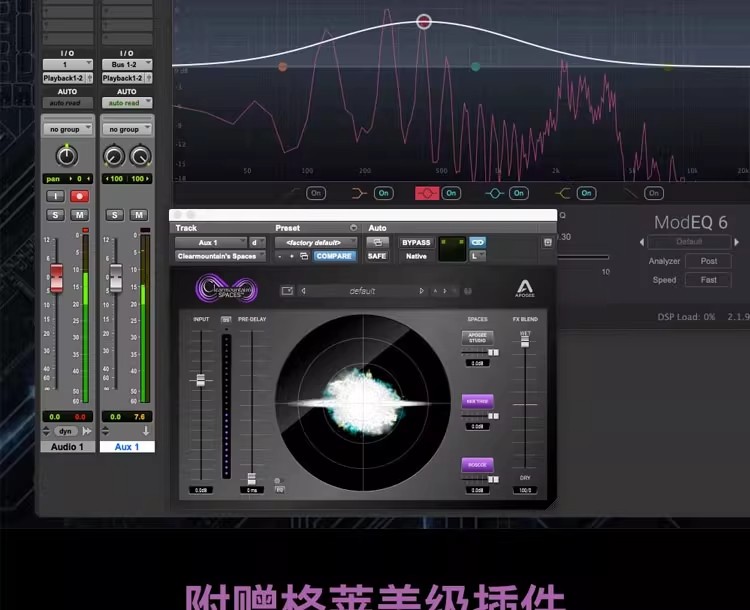Open output window icon beside the dyn button
The width and height of the screenshot is (750, 610).
click(x=87, y=431)
